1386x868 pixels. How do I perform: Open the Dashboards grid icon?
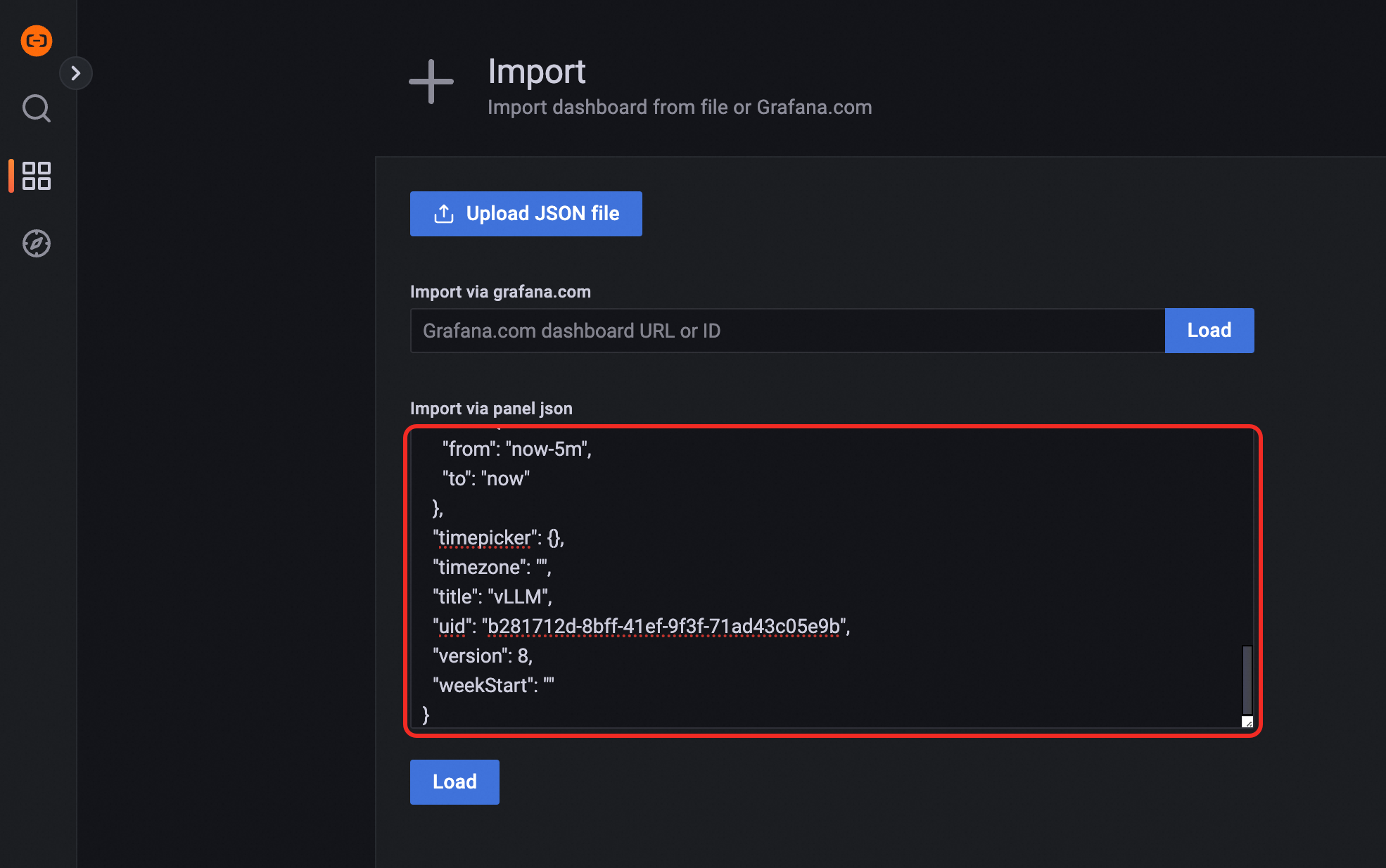pos(37,176)
